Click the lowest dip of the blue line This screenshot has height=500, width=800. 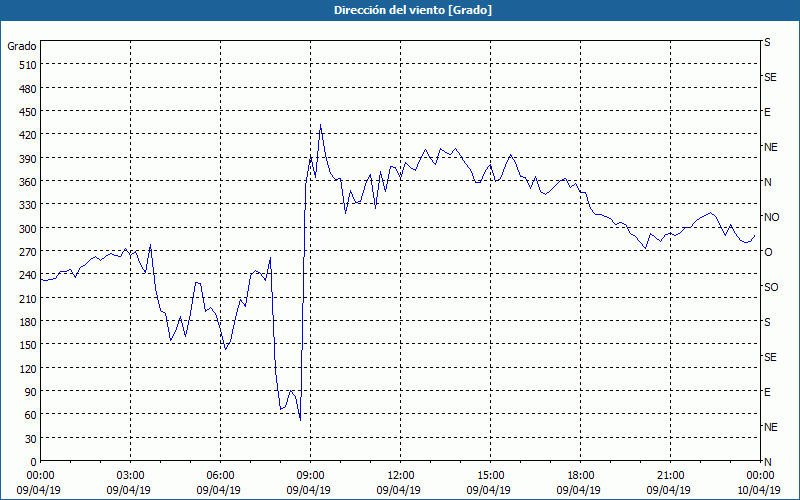point(301,420)
